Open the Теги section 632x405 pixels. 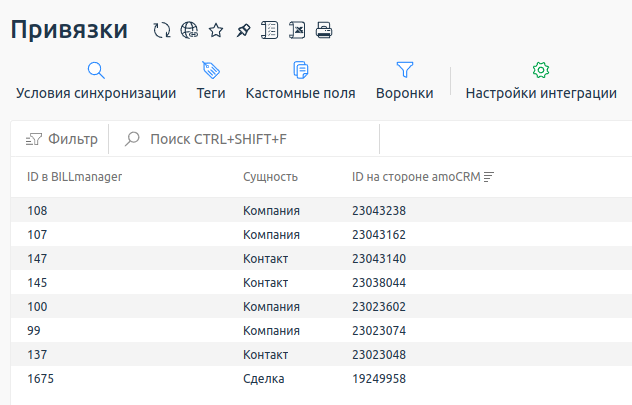click(x=211, y=81)
